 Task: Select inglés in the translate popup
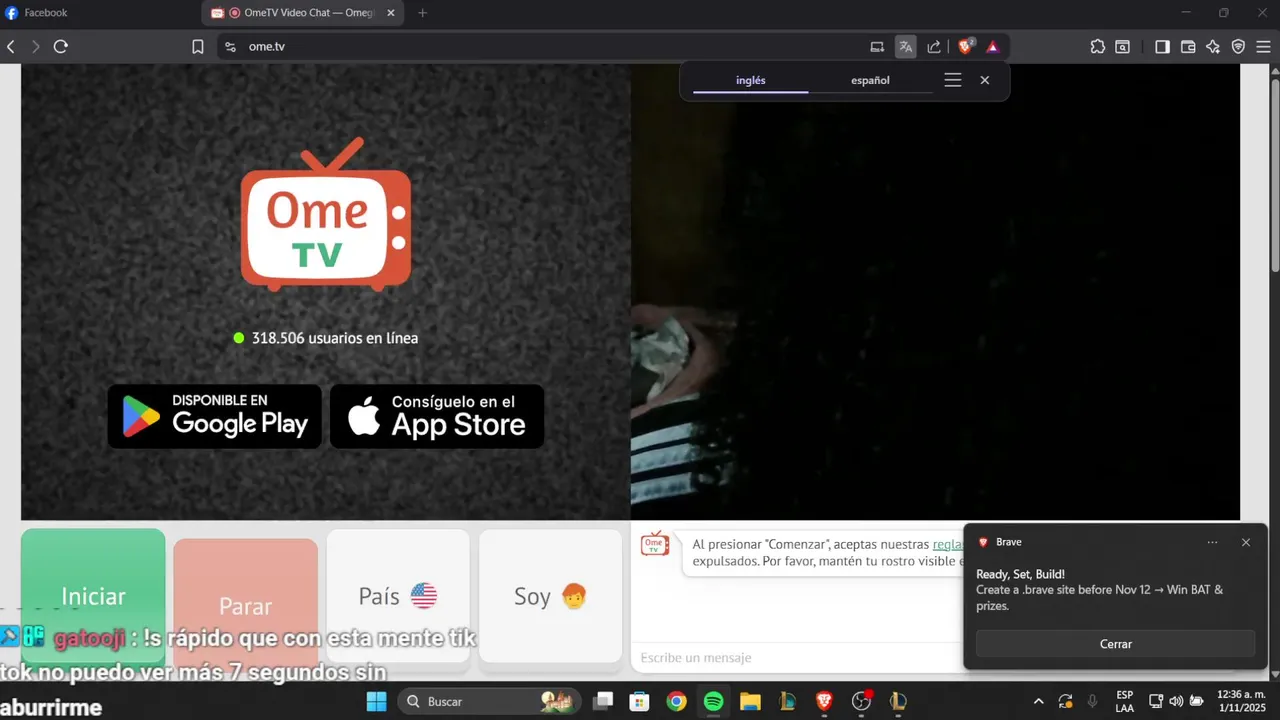(750, 80)
